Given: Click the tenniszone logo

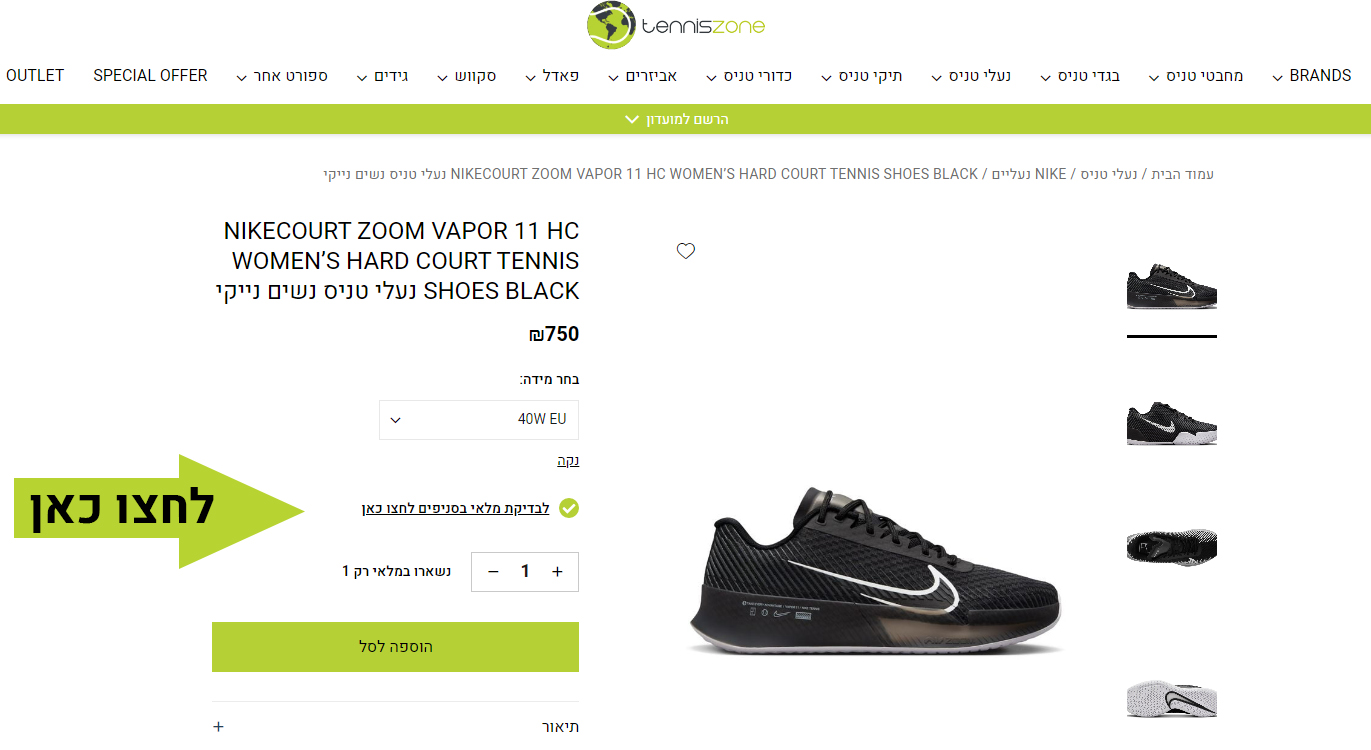Looking at the screenshot, I should pos(676,26).
